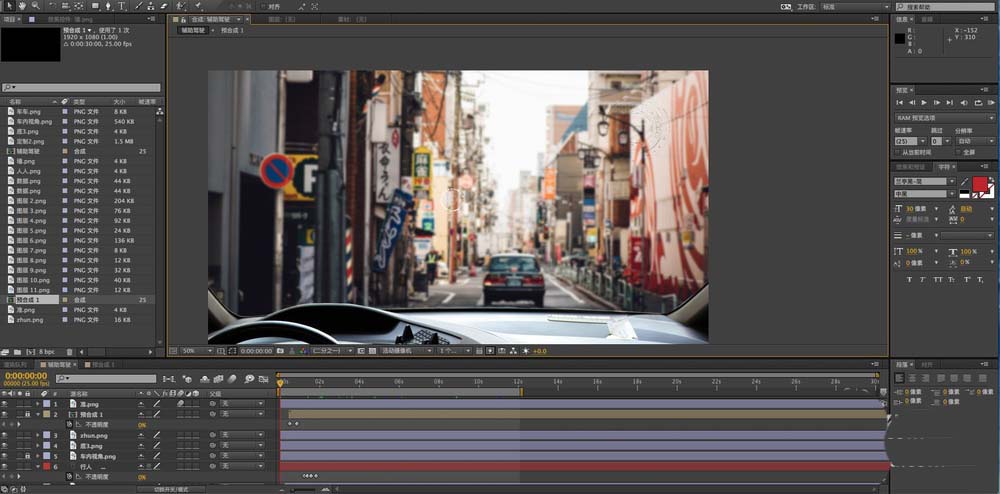
Task: Tick the 从当前时间 checkbox
Action: coord(899,153)
